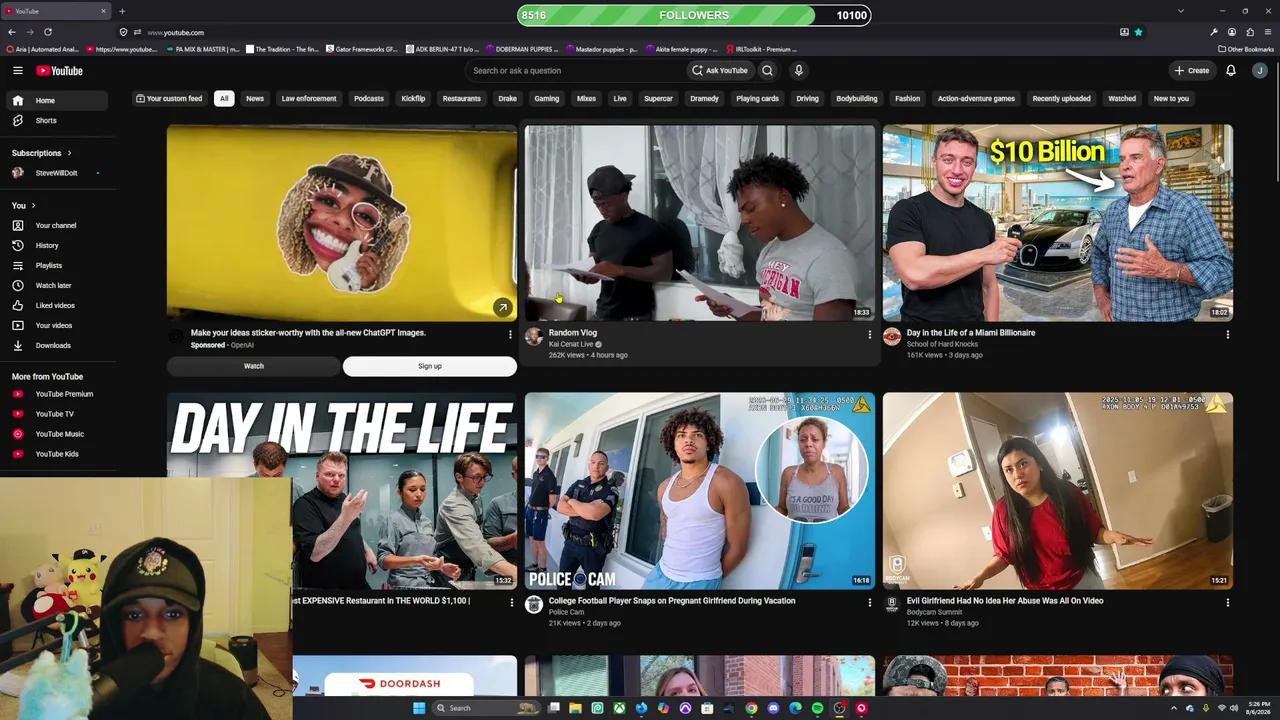Open the account avatar menu
1280x720 pixels.
tap(1260, 71)
